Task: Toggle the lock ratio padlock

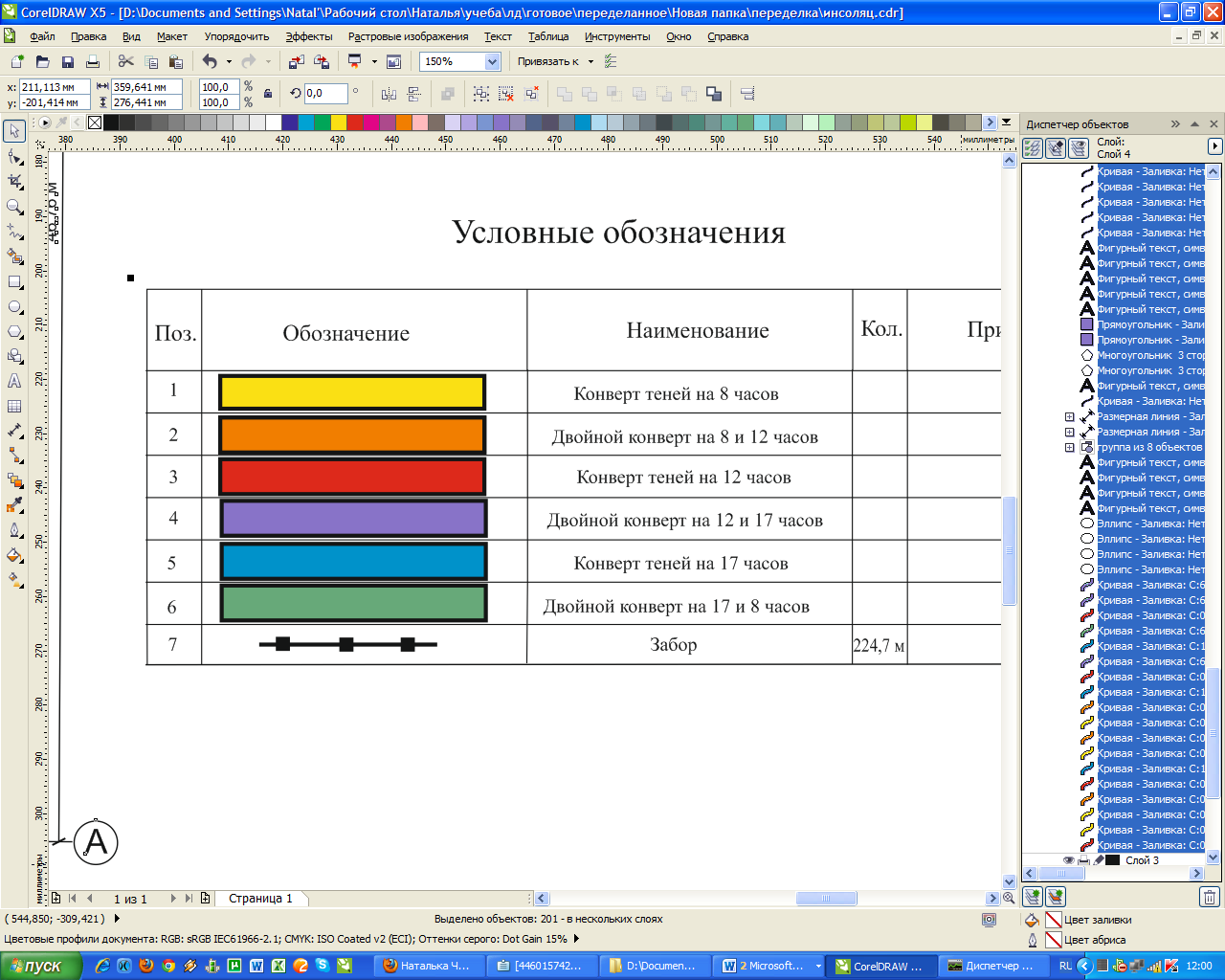Action: 268,94
